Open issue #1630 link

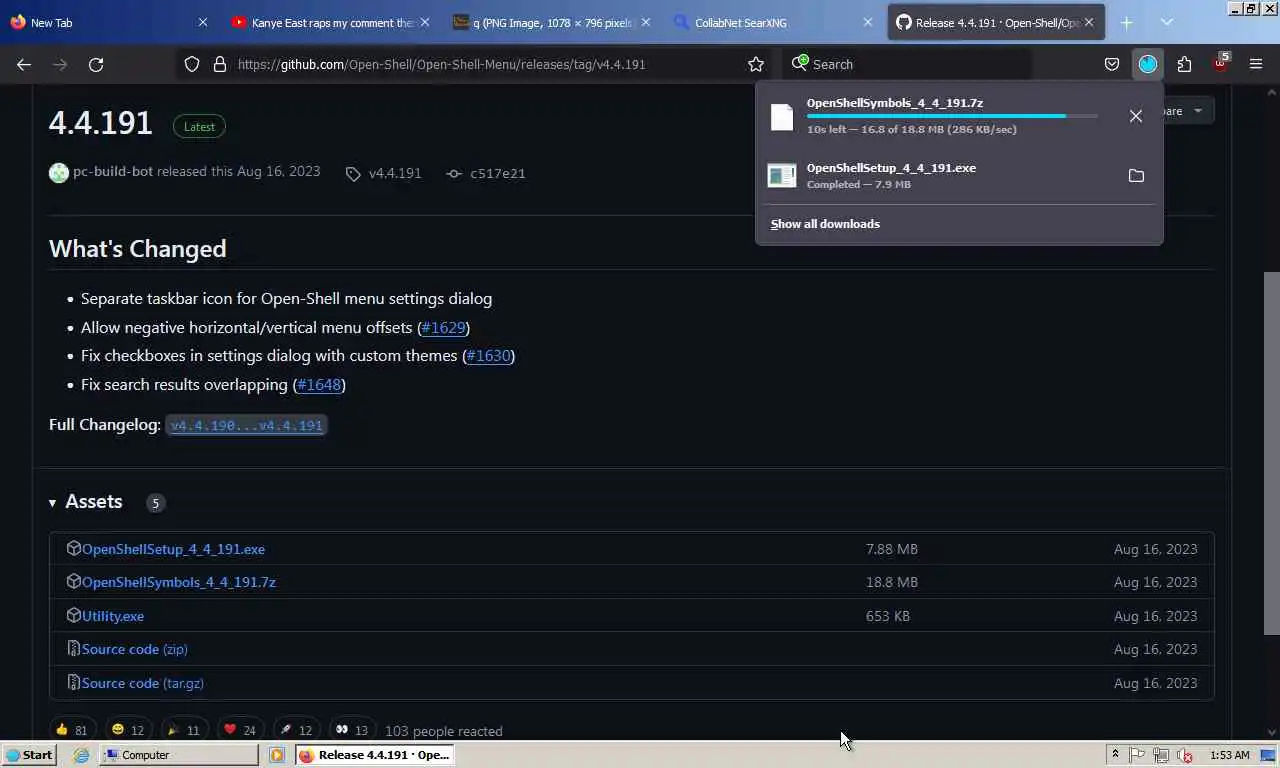pyautogui.click(x=488, y=355)
